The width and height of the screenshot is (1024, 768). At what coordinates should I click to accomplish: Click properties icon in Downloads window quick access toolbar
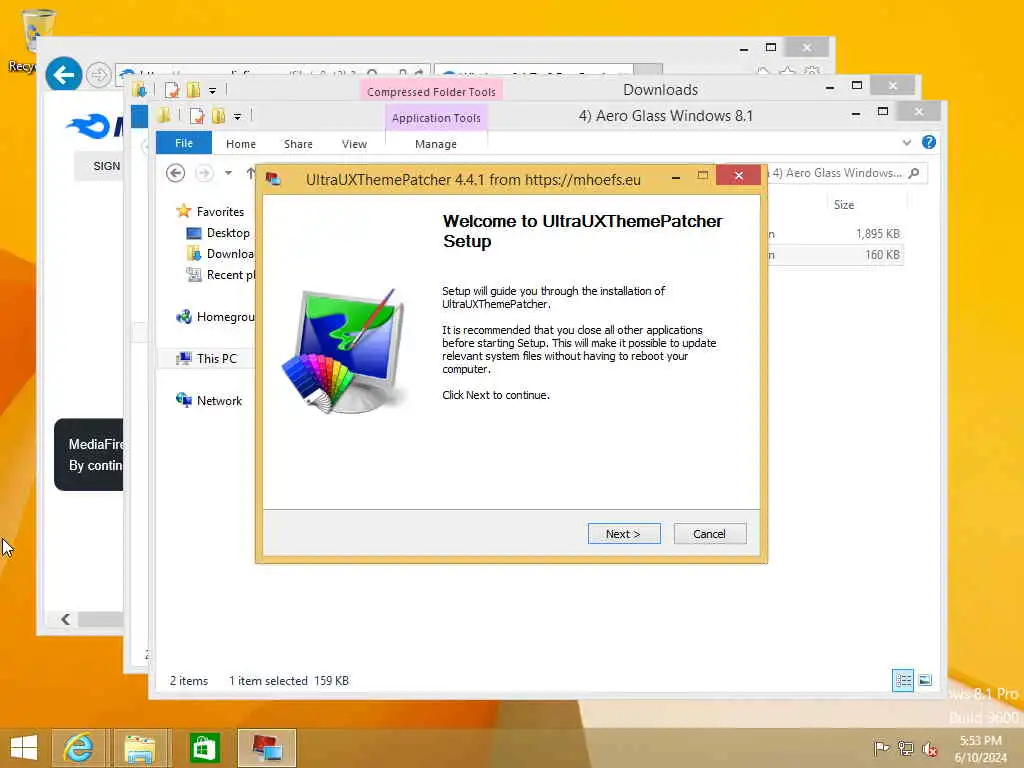172,89
